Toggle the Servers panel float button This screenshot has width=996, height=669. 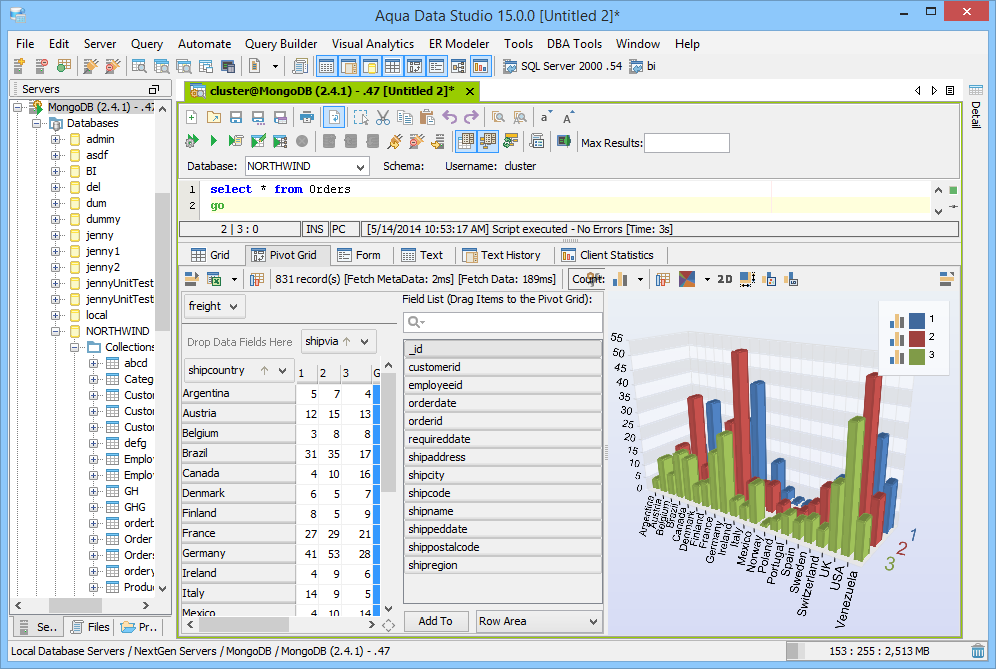154,90
